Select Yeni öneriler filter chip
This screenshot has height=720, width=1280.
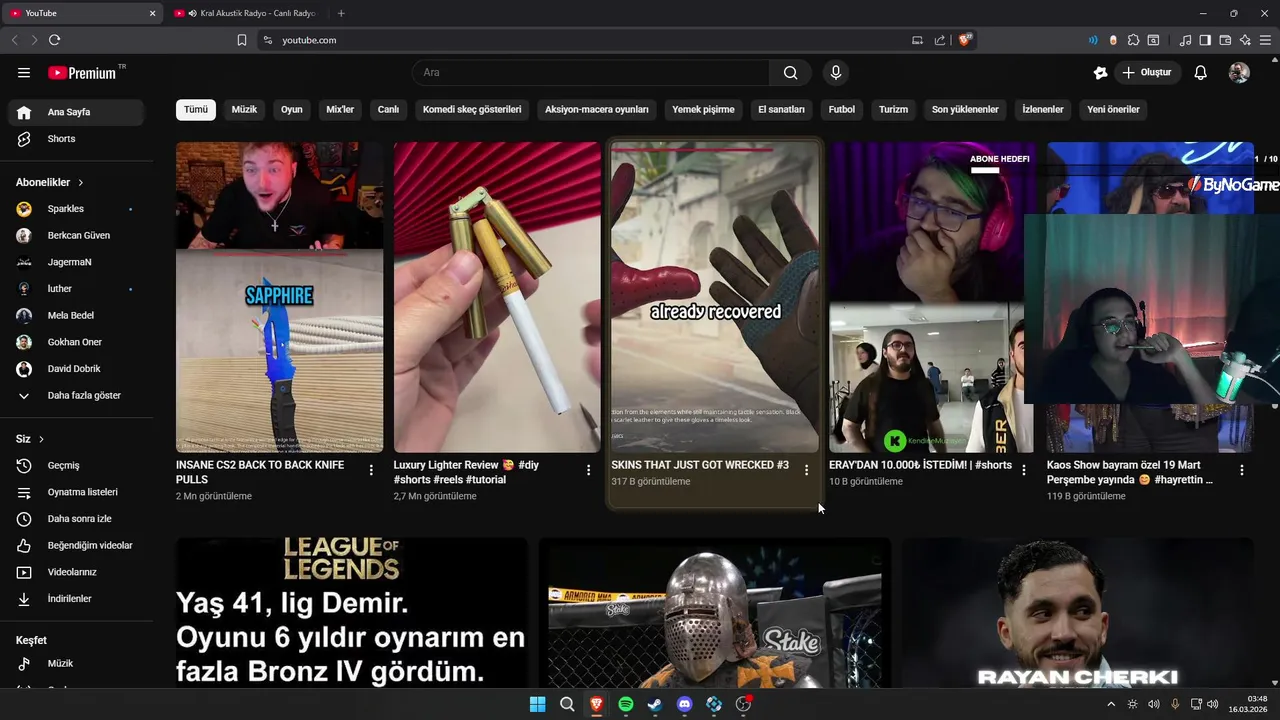1113,109
